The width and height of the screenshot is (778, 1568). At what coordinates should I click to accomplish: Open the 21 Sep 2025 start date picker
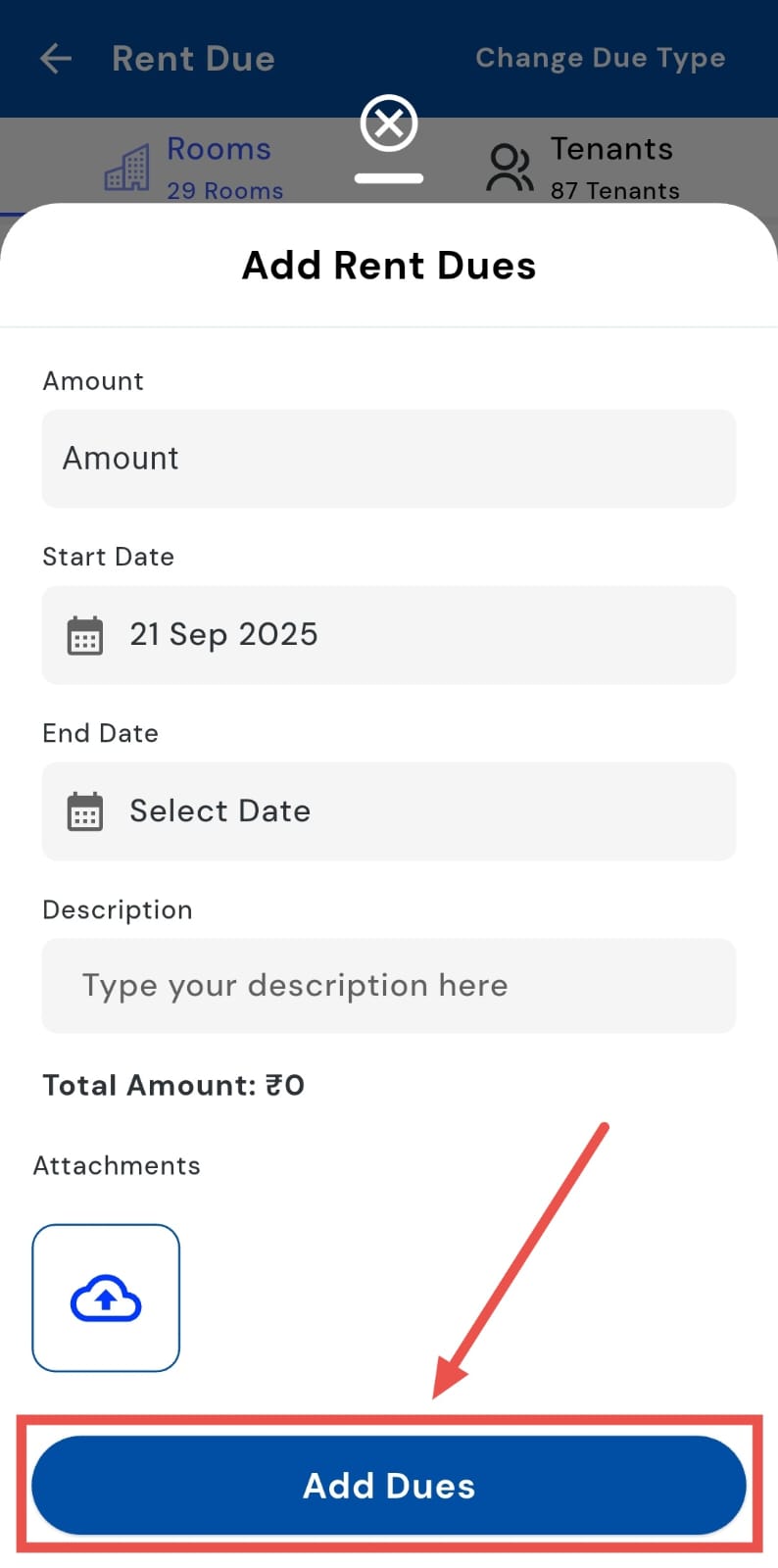click(389, 635)
